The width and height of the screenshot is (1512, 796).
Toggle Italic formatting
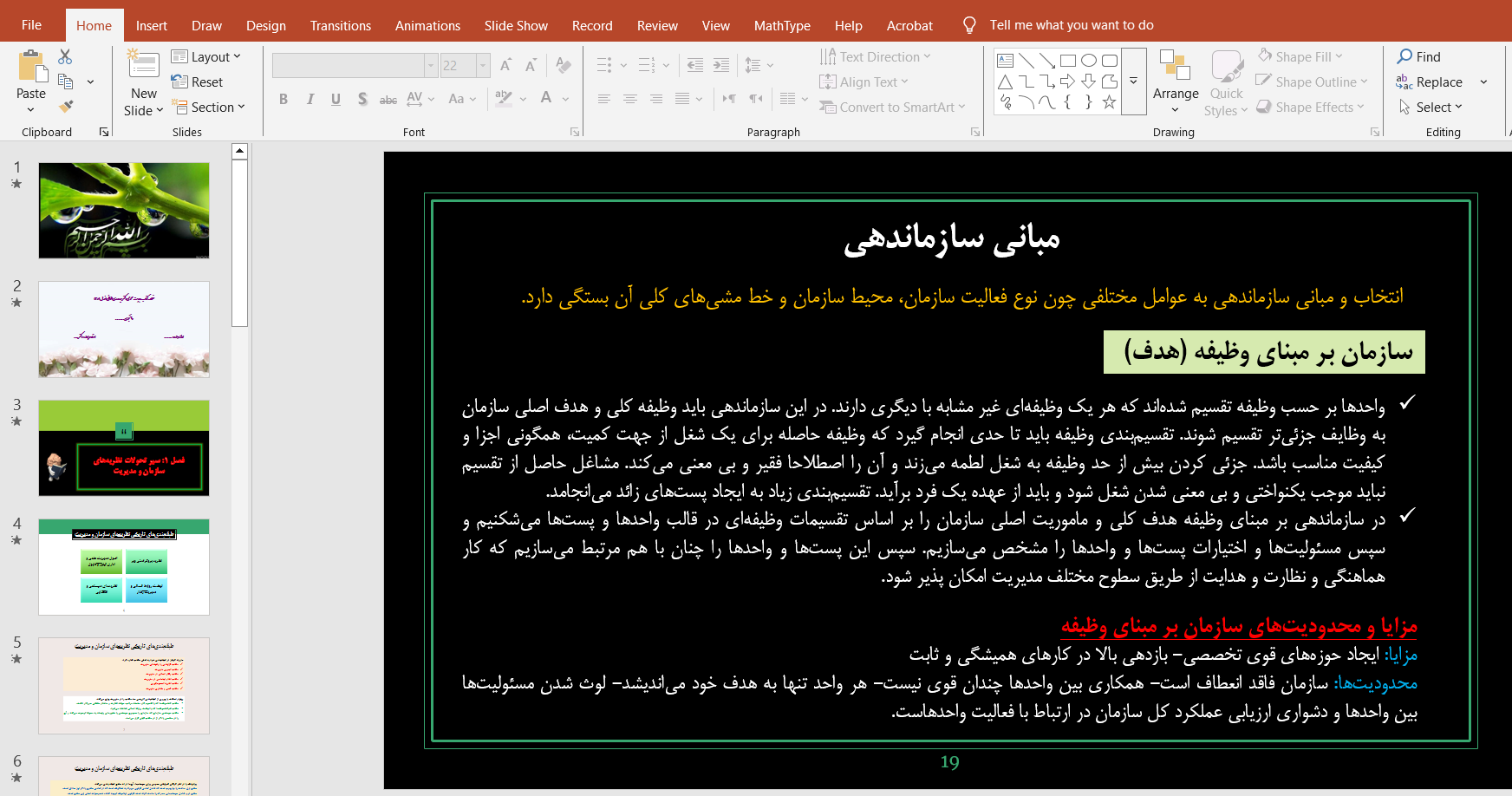tap(310, 99)
